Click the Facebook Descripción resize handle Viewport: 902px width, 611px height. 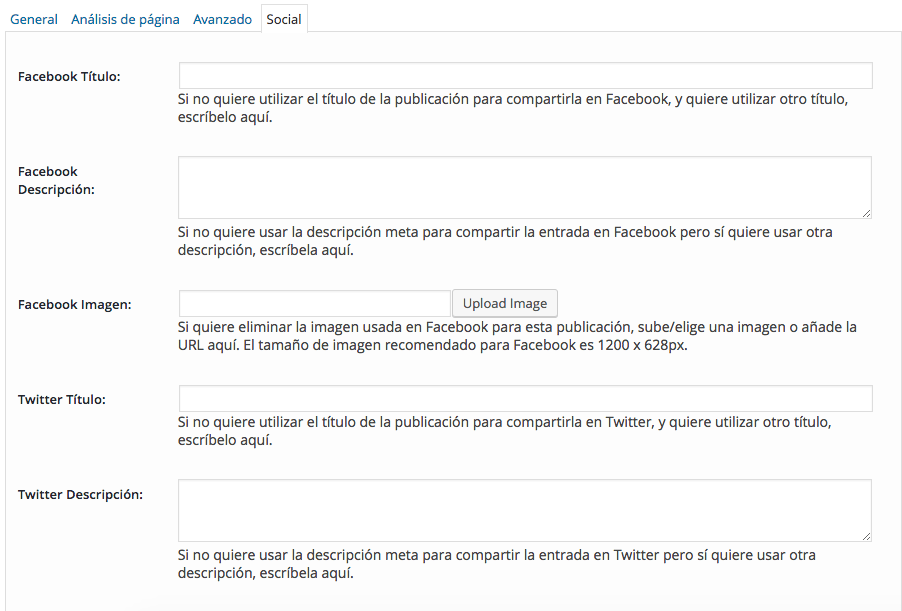point(866,213)
